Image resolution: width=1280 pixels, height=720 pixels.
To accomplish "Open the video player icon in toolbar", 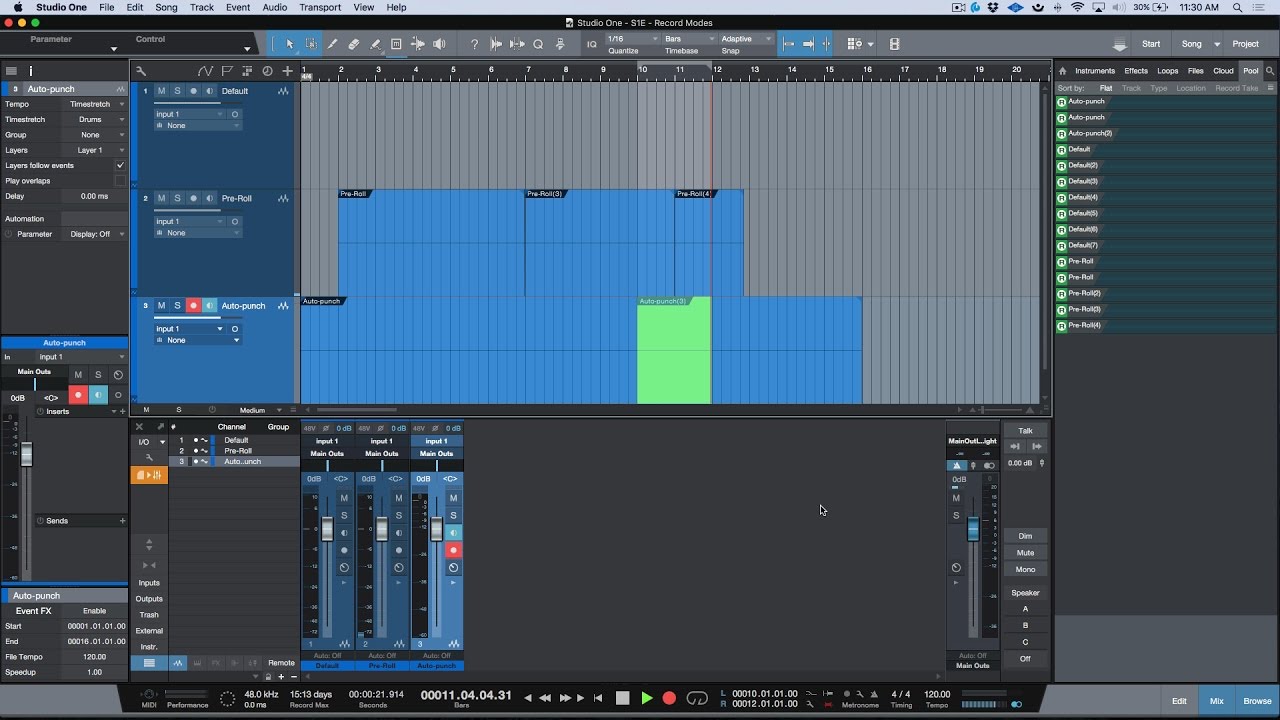I will click(x=894, y=44).
